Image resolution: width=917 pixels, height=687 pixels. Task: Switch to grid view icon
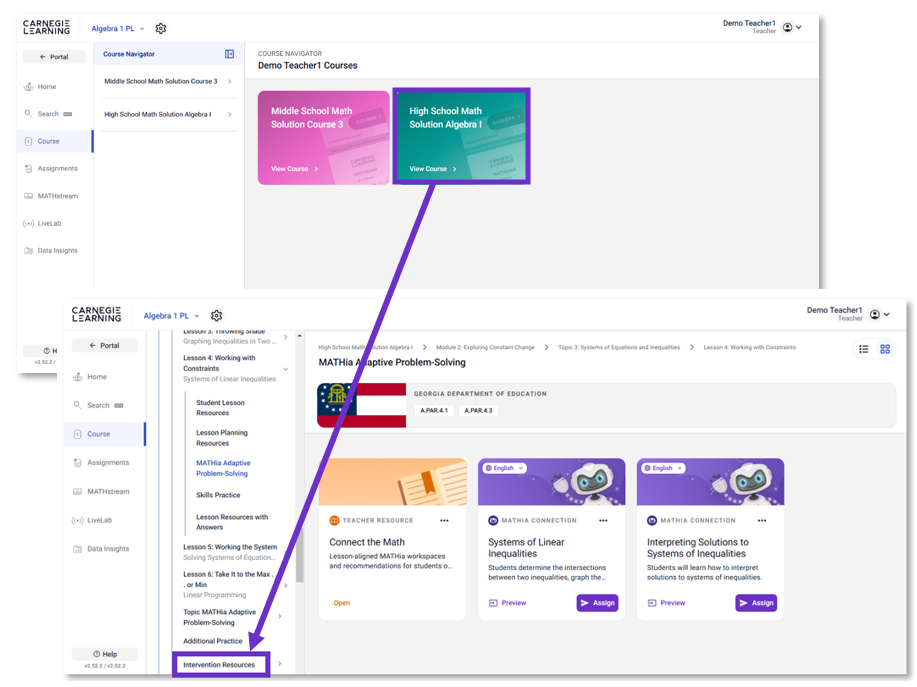(x=885, y=349)
